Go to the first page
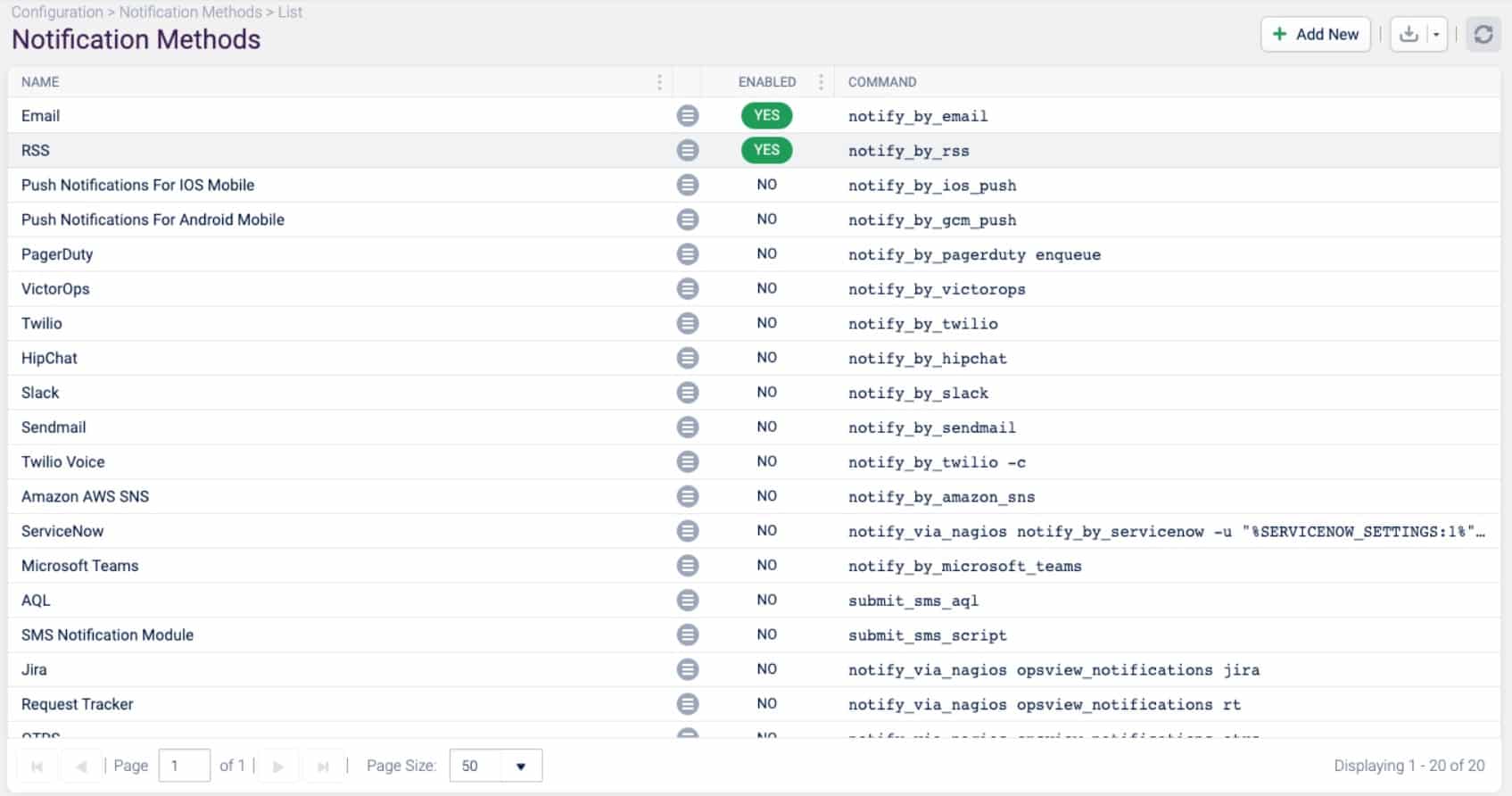This screenshot has height=796, width=1512. tap(37, 766)
